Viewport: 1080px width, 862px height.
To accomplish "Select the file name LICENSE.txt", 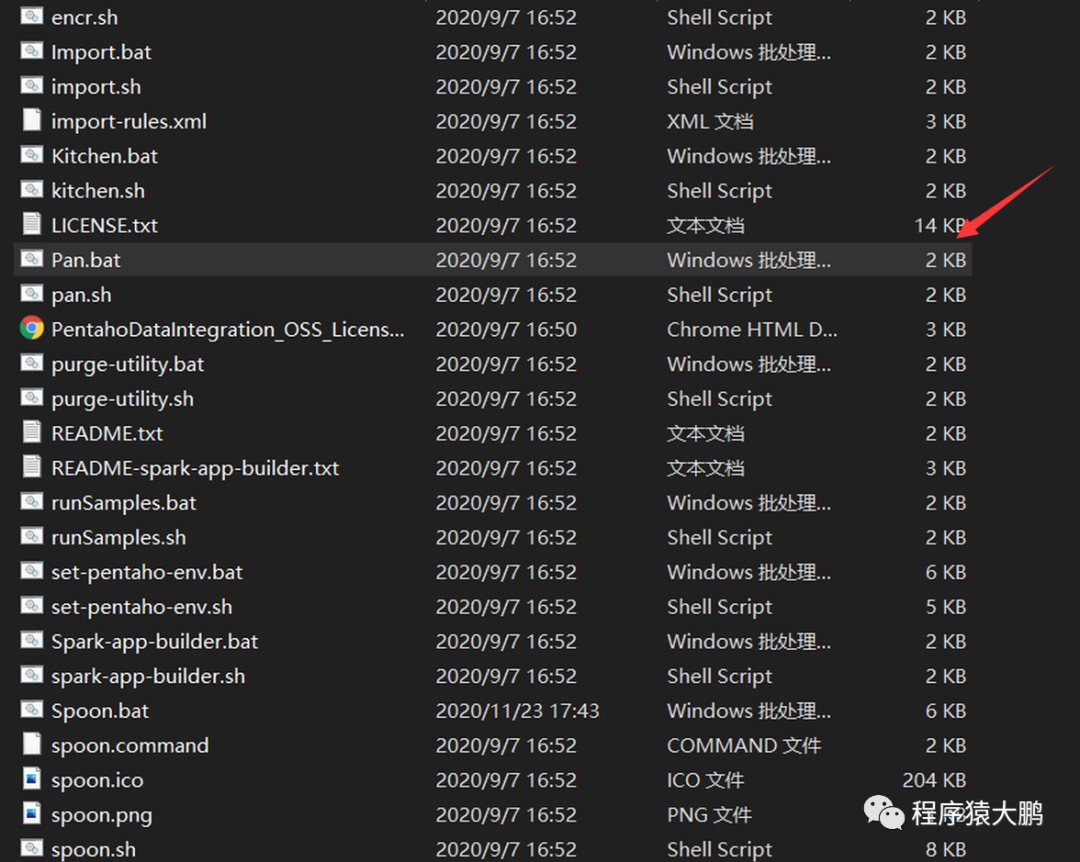I will (105, 225).
